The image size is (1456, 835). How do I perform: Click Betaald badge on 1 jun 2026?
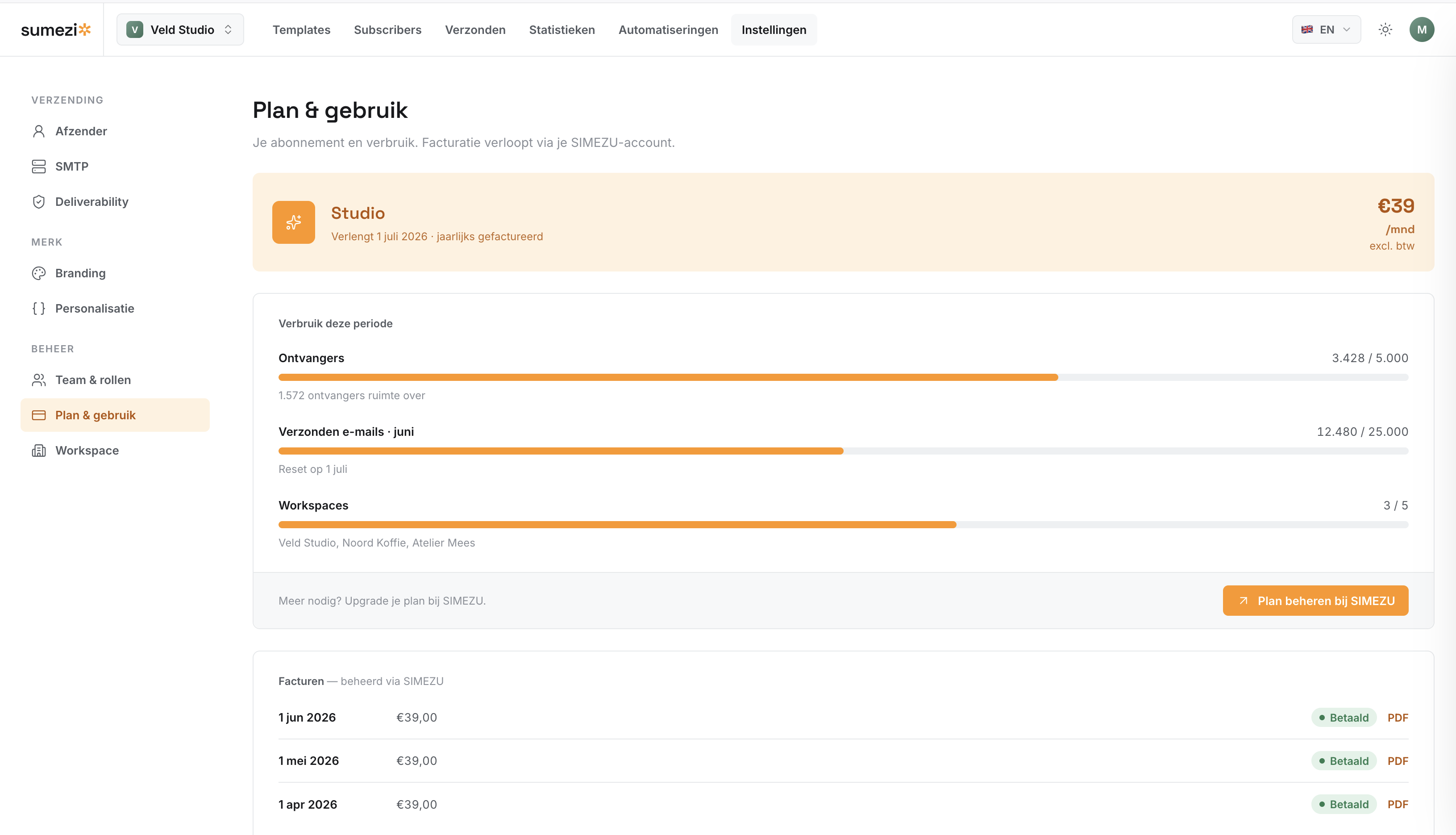[1344, 718]
